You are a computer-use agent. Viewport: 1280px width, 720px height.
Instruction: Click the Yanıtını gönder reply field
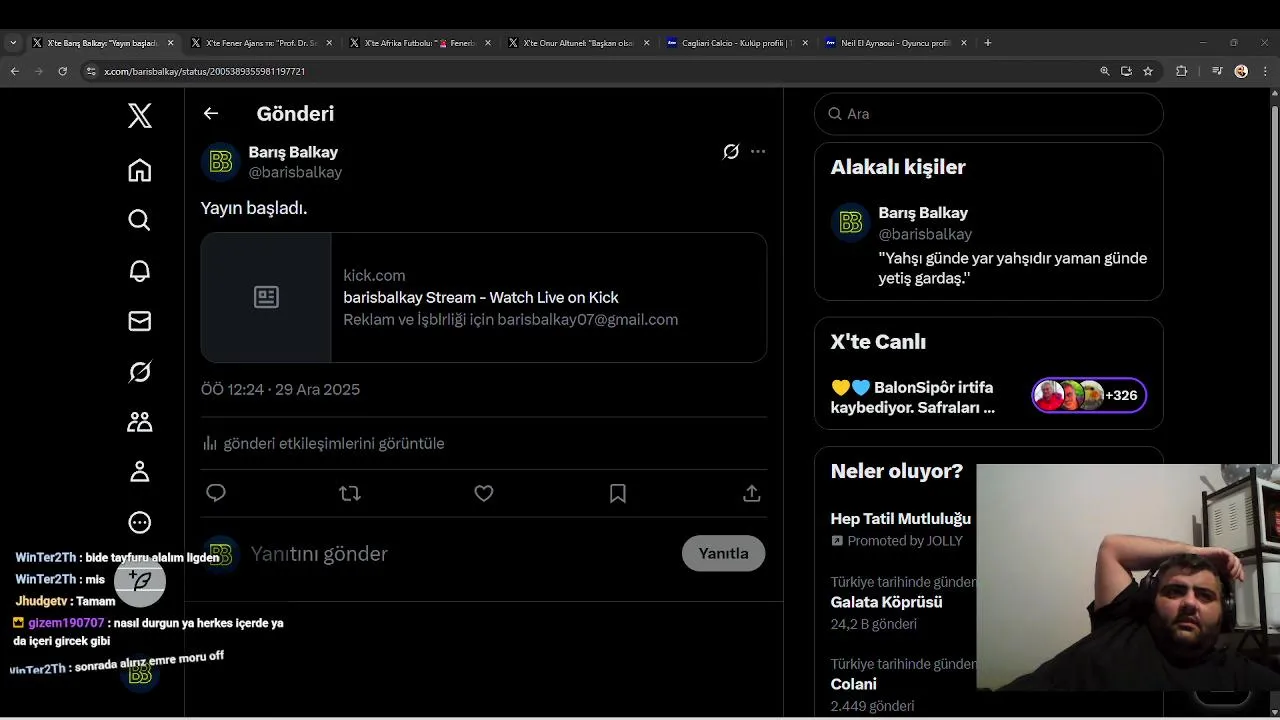460,554
